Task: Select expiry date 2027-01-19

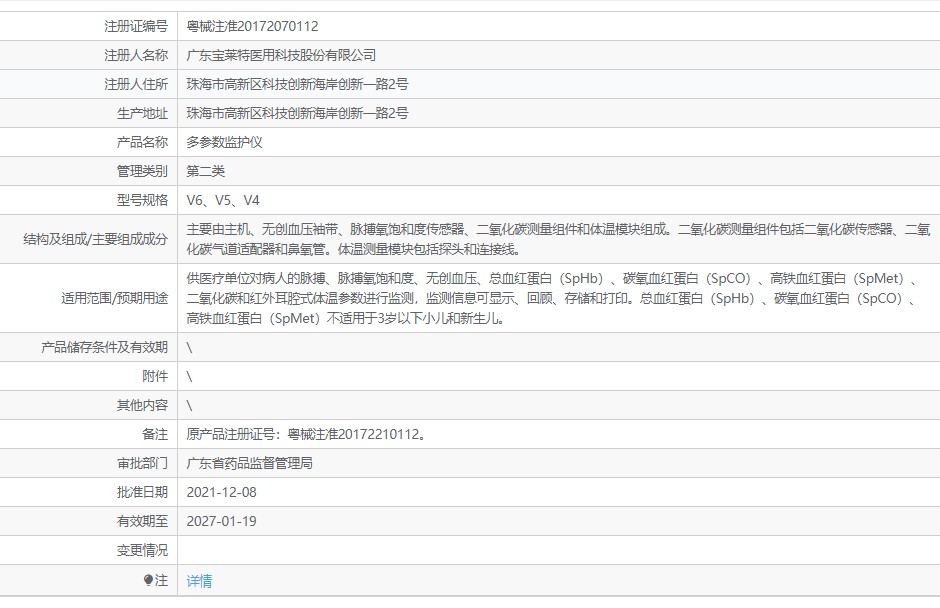Action: [221, 521]
